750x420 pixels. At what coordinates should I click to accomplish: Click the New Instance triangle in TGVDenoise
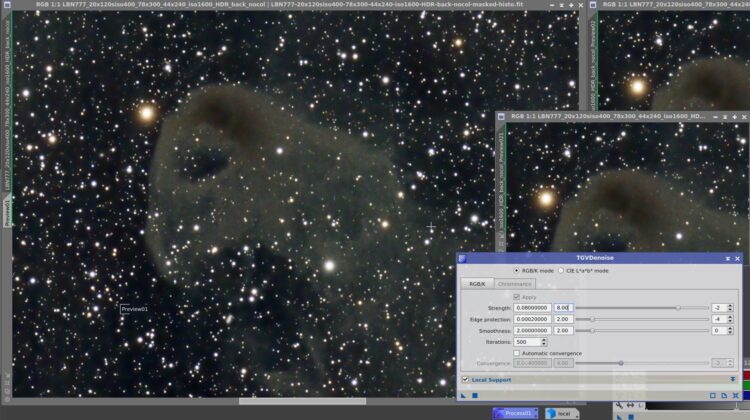tap(463, 396)
